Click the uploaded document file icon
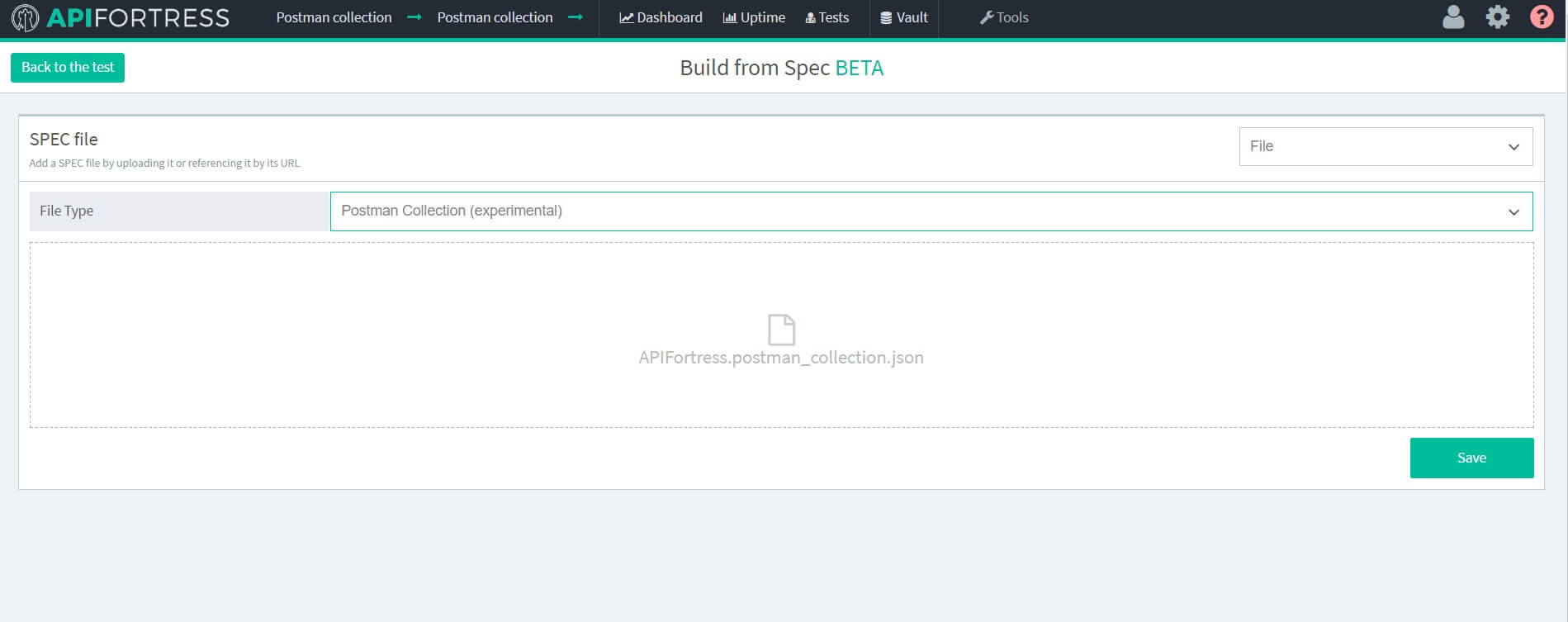 [781, 330]
